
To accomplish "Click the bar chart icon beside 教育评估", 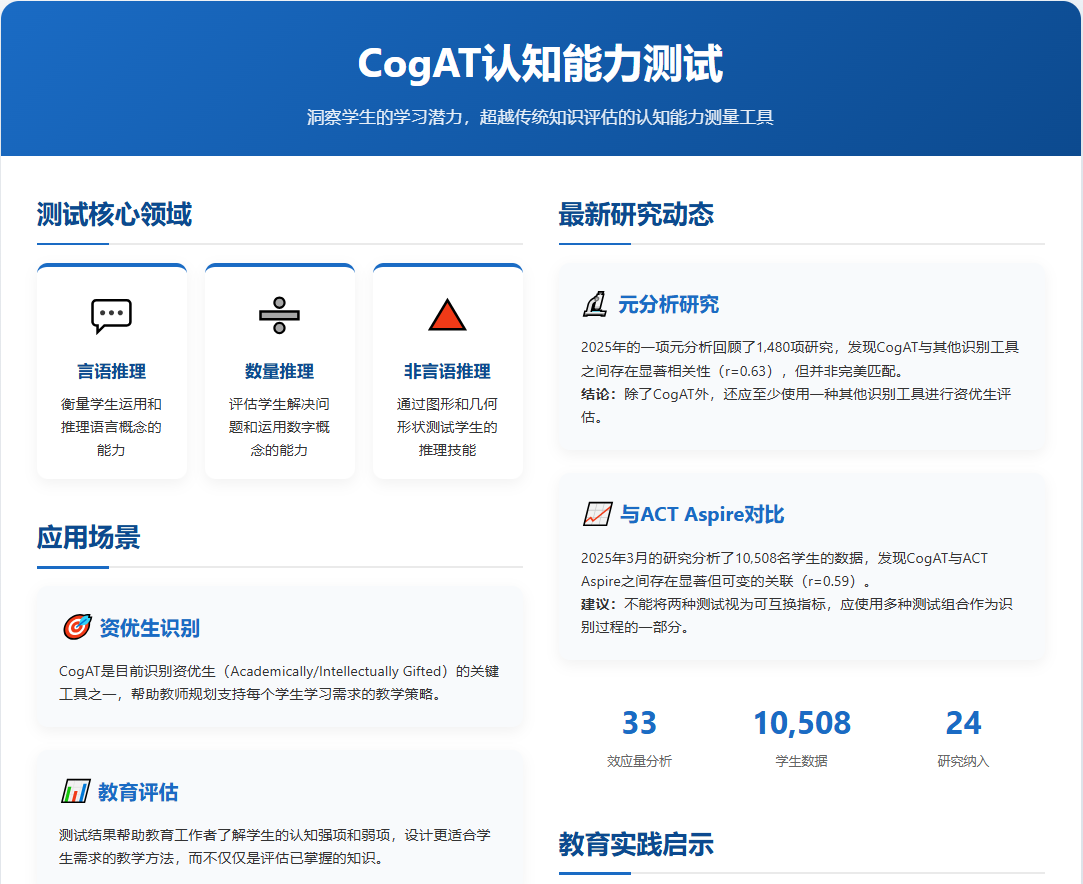I will point(75,792).
